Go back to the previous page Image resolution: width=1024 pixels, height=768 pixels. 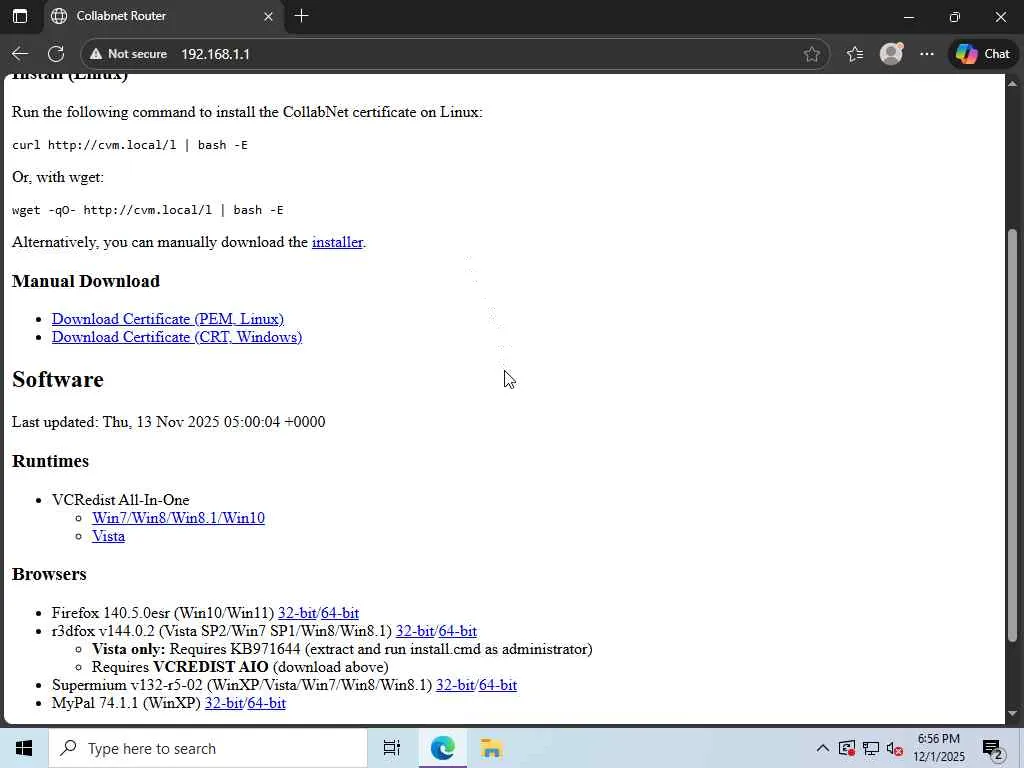[20, 54]
